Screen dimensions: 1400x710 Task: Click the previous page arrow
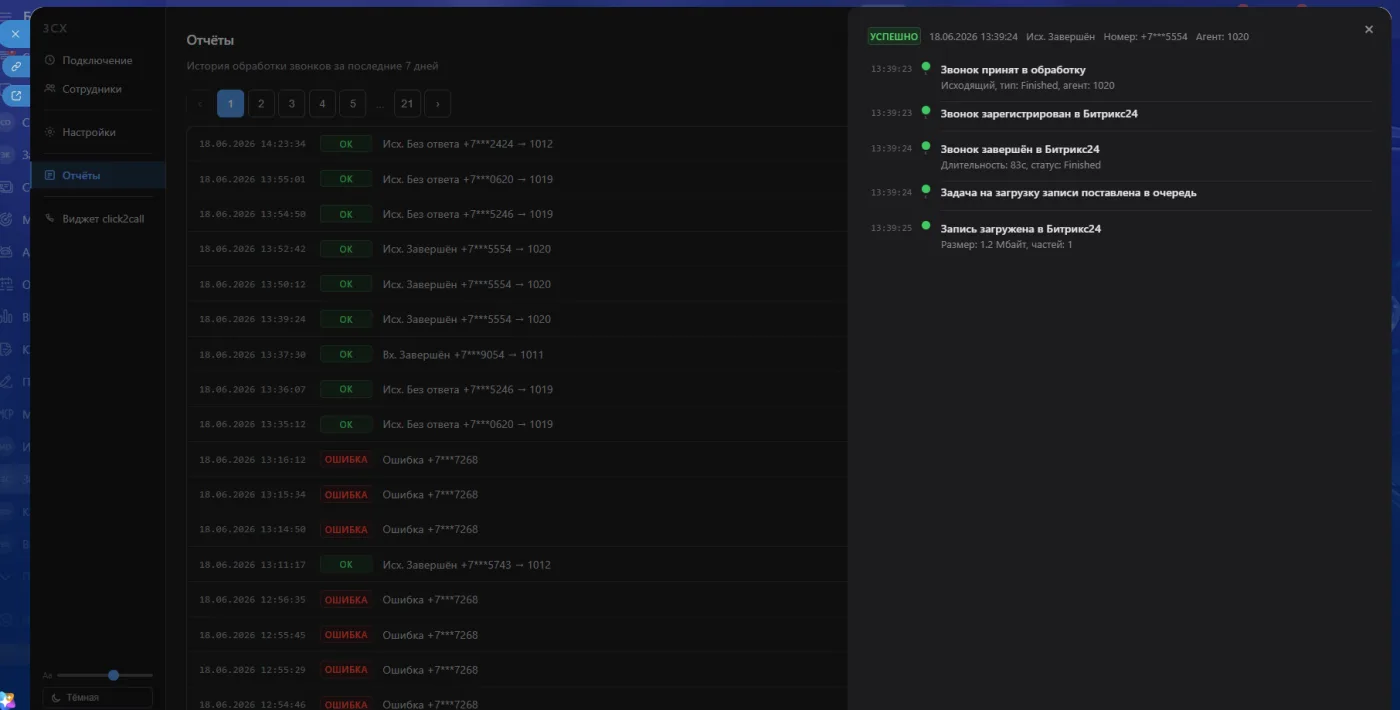pos(200,103)
